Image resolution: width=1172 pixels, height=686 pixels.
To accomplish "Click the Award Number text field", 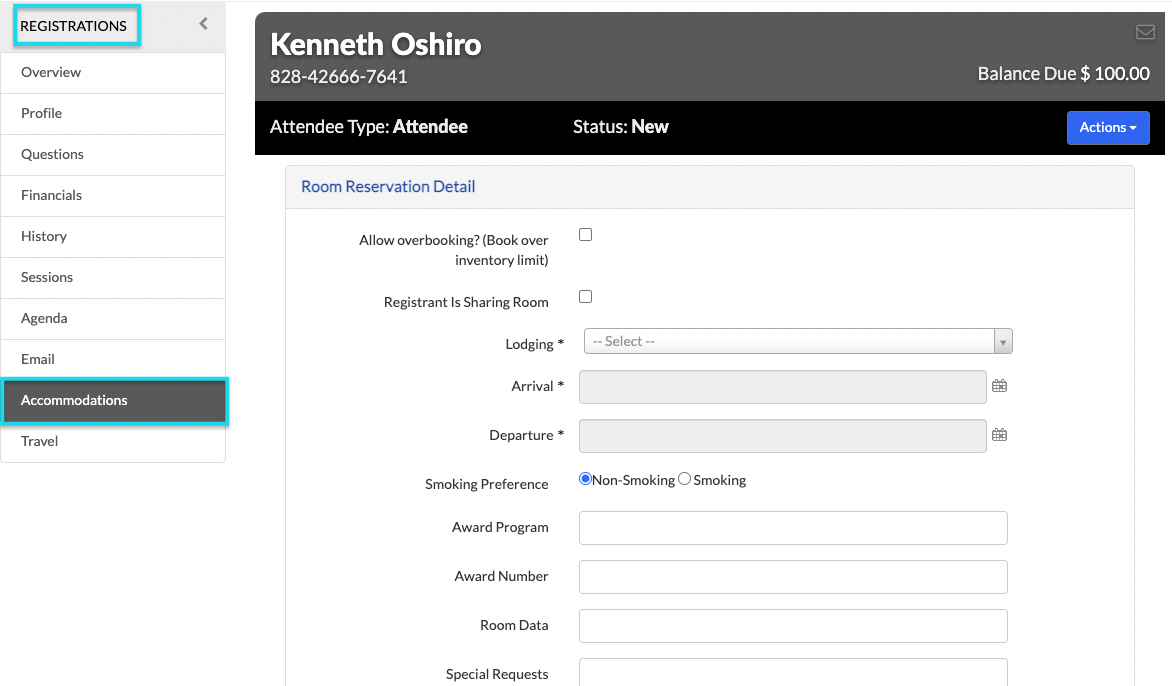I will (793, 577).
